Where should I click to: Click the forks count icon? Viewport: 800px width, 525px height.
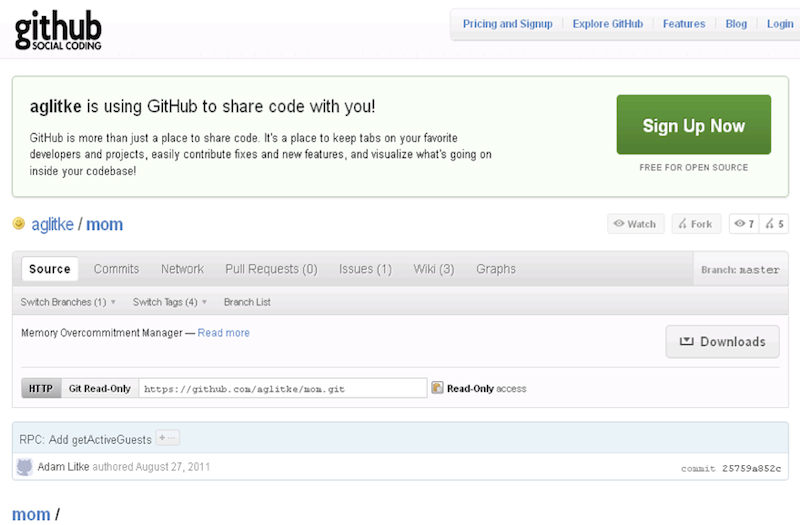769,224
